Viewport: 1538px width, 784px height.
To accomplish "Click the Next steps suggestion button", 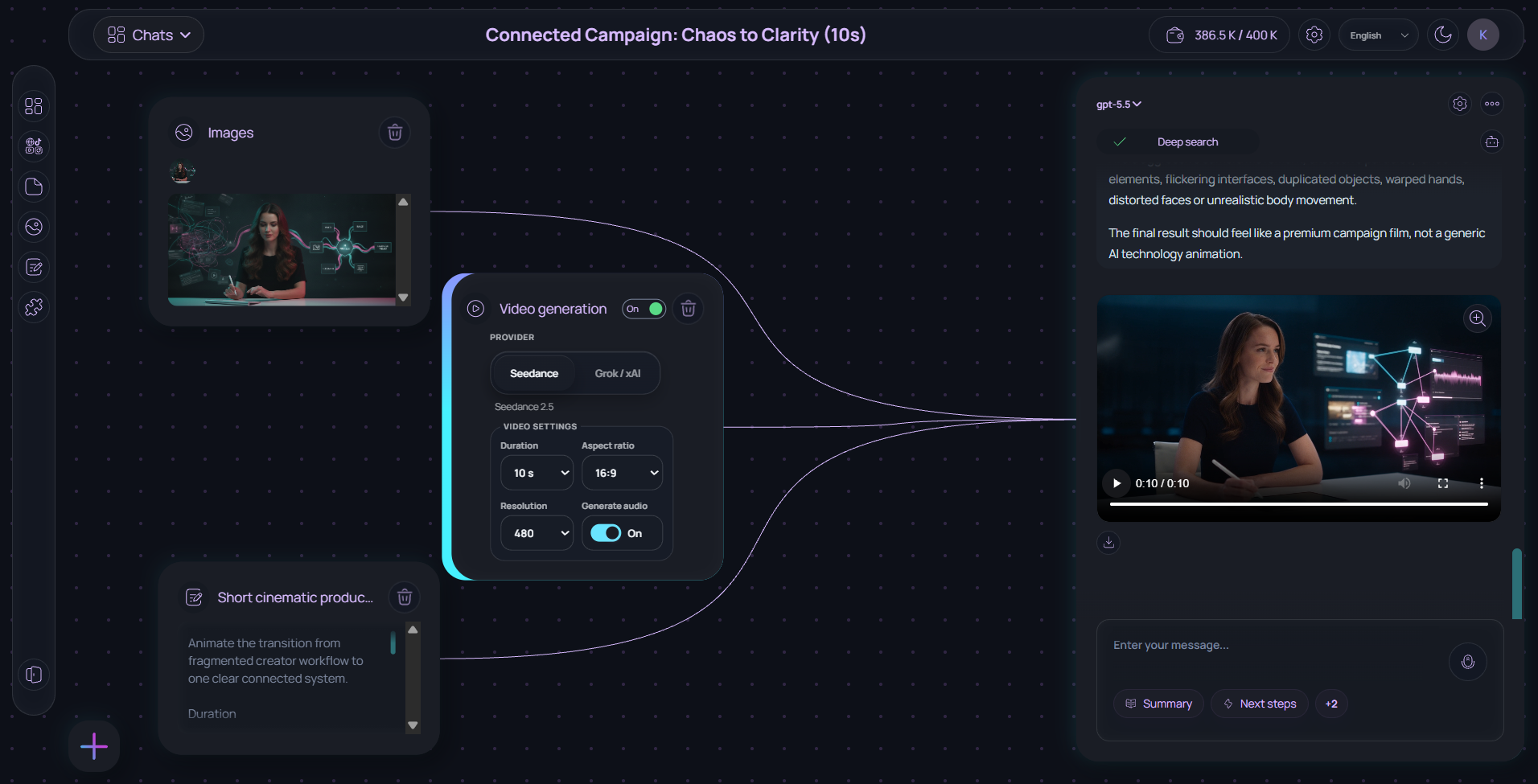I will (x=1260, y=704).
